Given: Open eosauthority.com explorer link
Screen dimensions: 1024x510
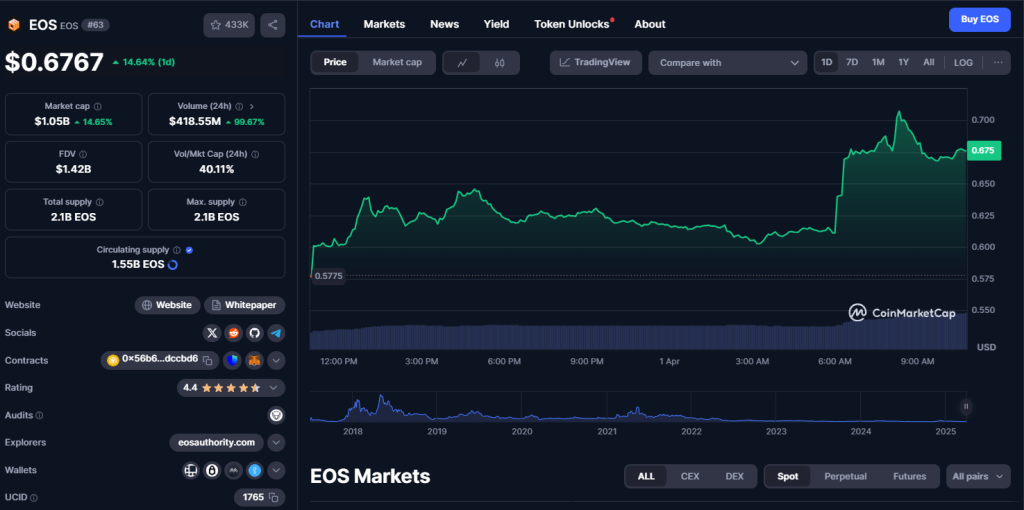Looking at the screenshot, I should point(216,443).
